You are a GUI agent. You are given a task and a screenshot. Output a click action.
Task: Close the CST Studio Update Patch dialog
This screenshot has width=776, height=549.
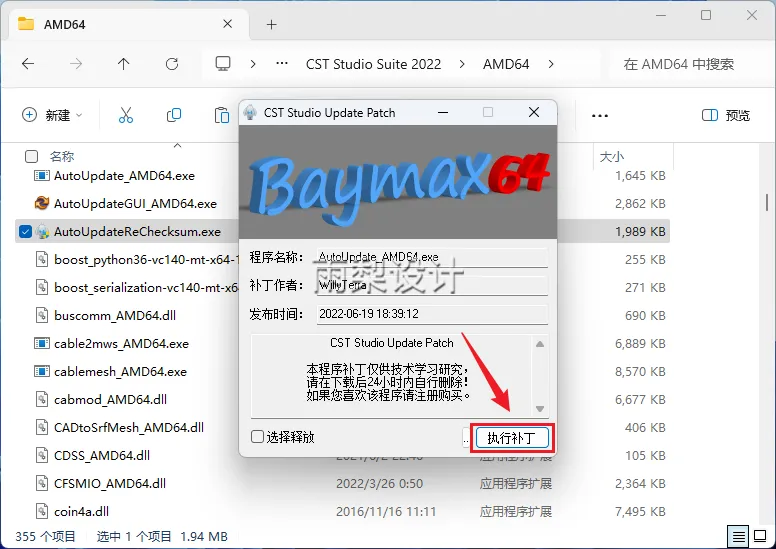point(534,112)
